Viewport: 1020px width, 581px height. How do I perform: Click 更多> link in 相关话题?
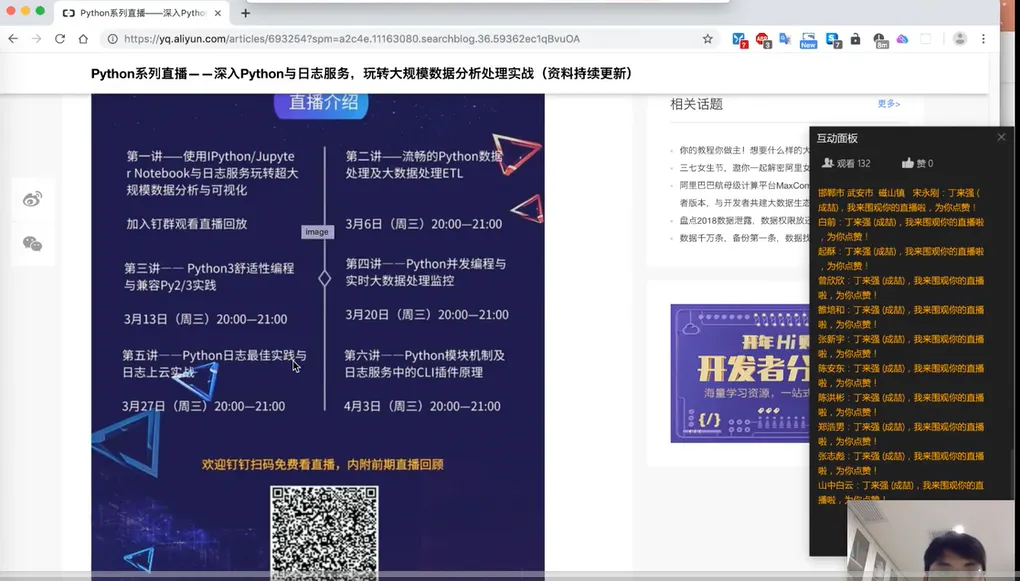tap(889, 103)
